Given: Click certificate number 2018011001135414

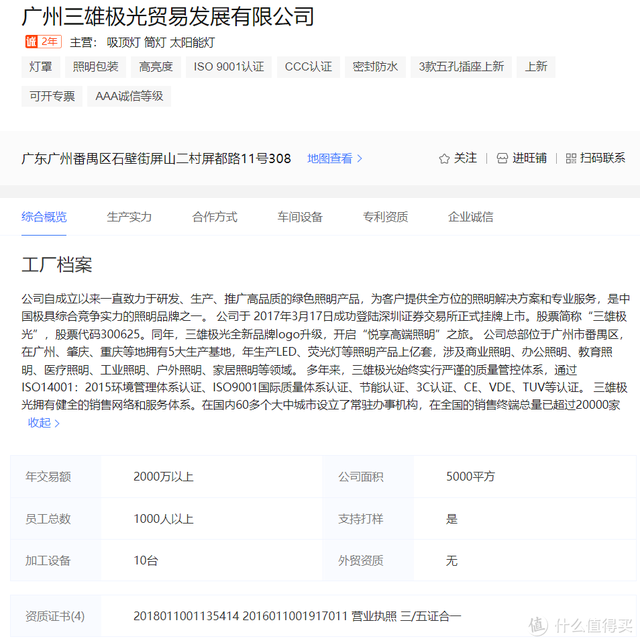Looking at the screenshot, I should 186,616.
